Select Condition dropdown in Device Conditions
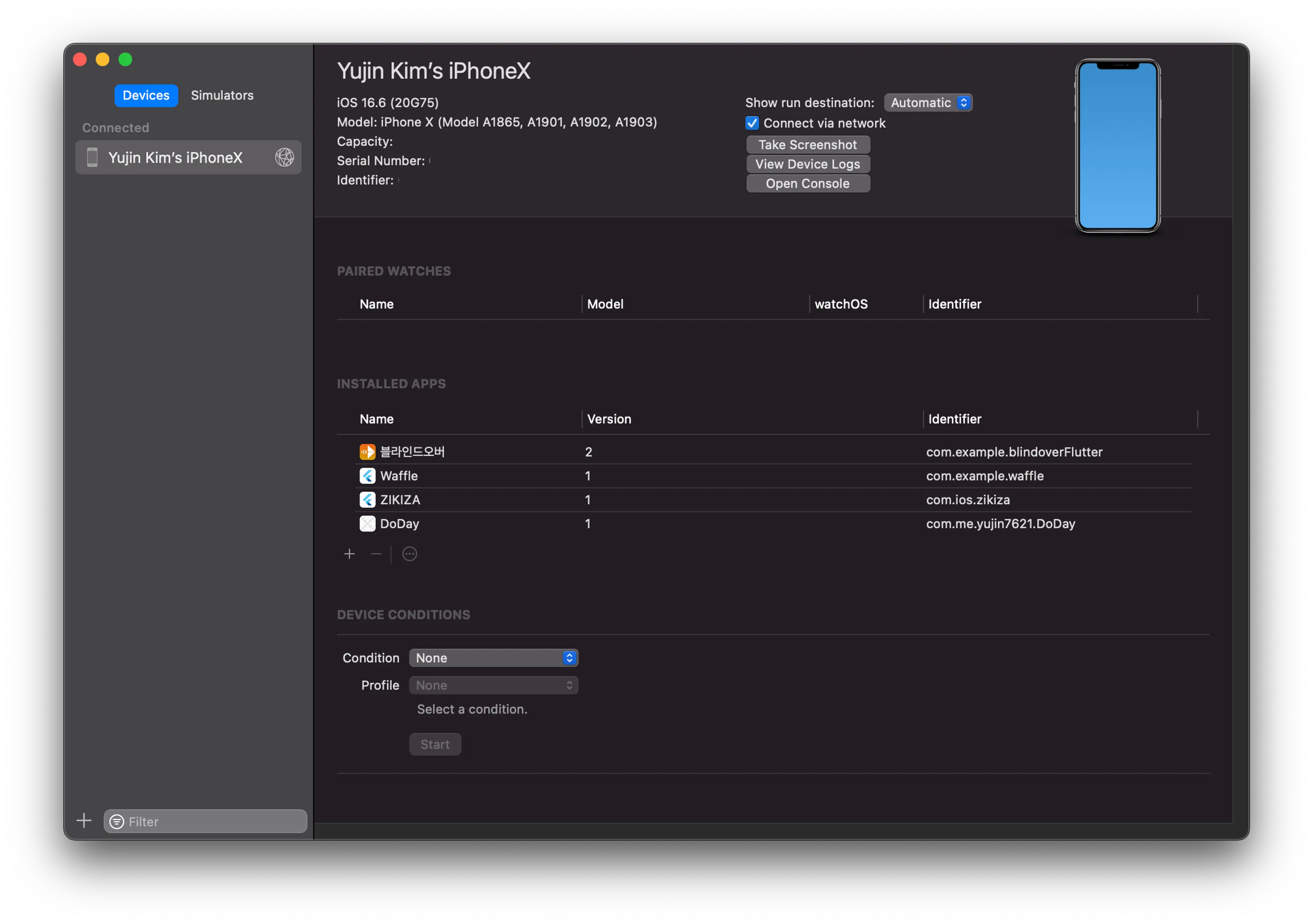The height and width of the screenshot is (924, 1313). point(493,657)
